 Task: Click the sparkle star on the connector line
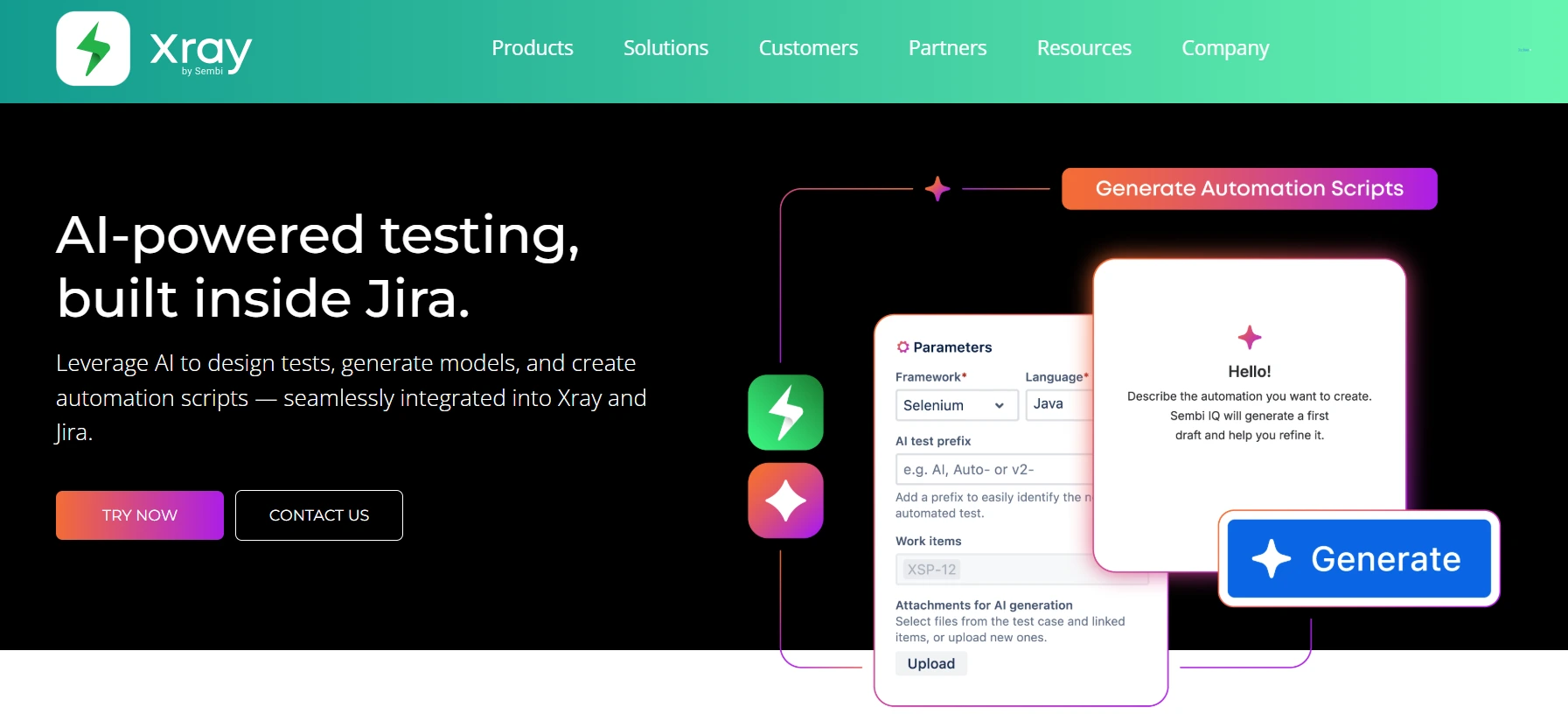tap(937, 188)
